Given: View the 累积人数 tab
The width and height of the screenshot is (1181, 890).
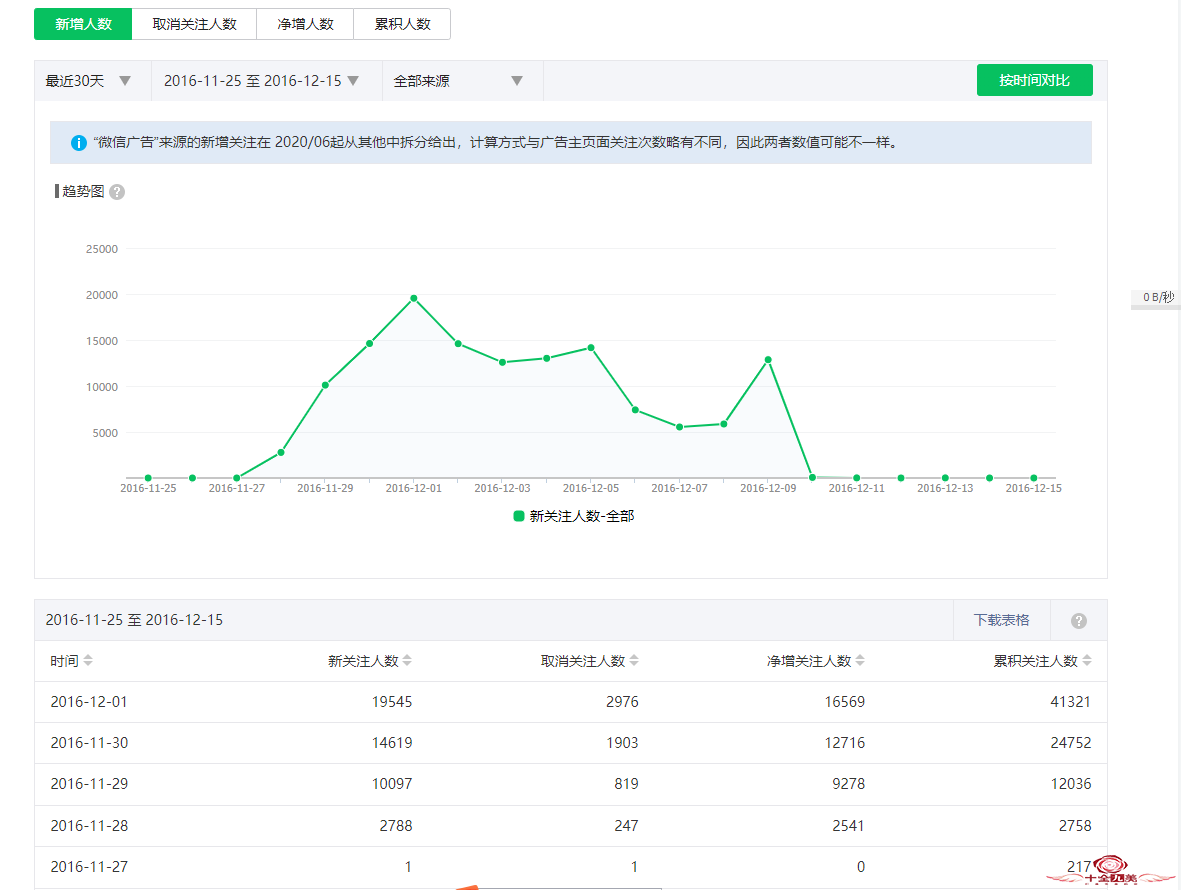Looking at the screenshot, I should [x=402, y=24].
